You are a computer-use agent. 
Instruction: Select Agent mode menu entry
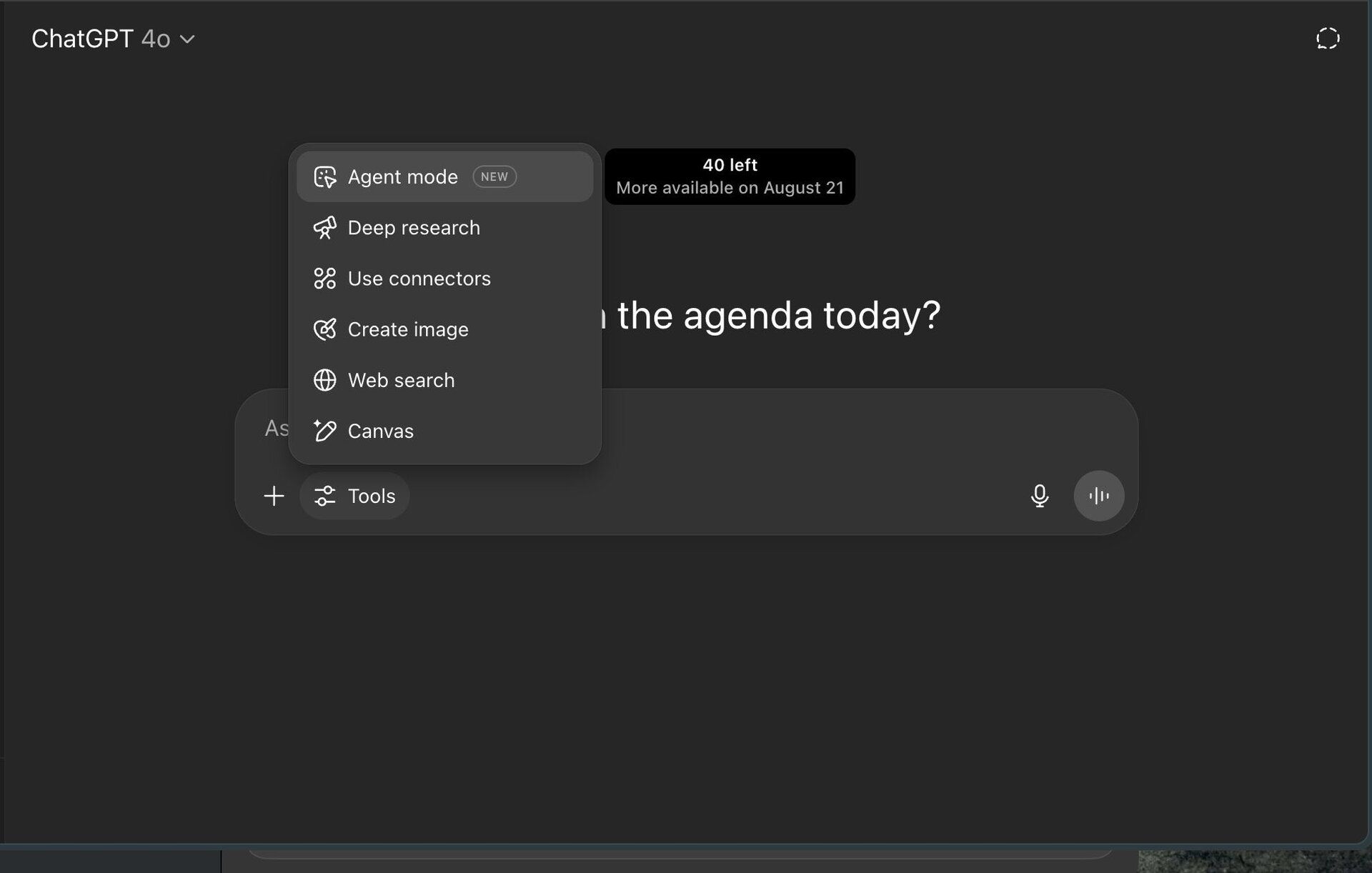point(444,176)
